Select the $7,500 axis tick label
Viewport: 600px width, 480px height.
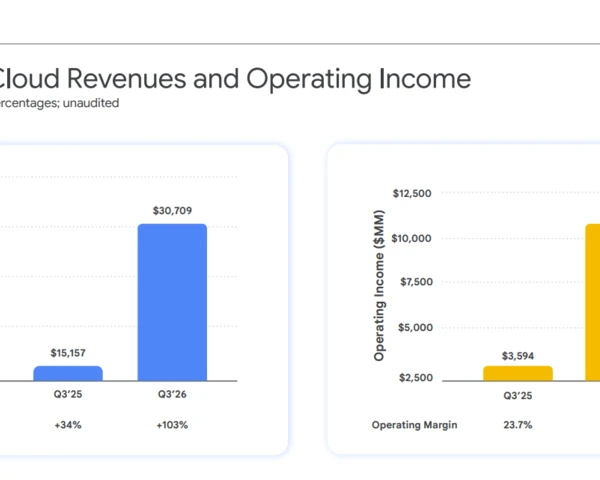pyautogui.click(x=416, y=282)
